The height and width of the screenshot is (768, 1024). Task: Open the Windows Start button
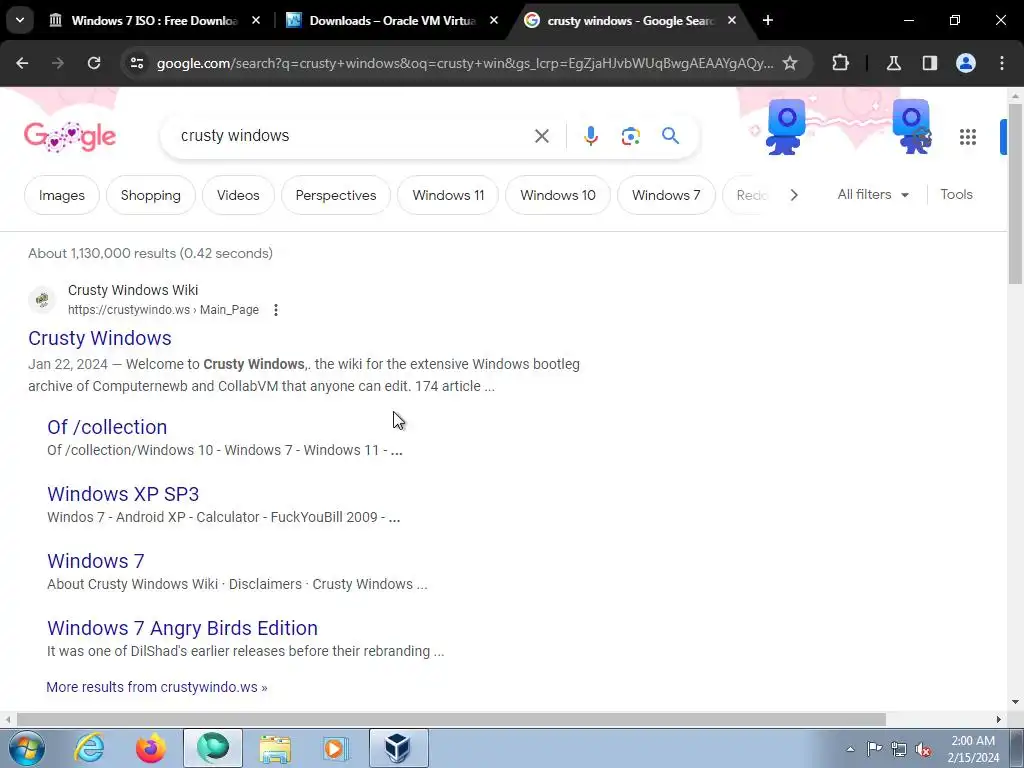27,748
